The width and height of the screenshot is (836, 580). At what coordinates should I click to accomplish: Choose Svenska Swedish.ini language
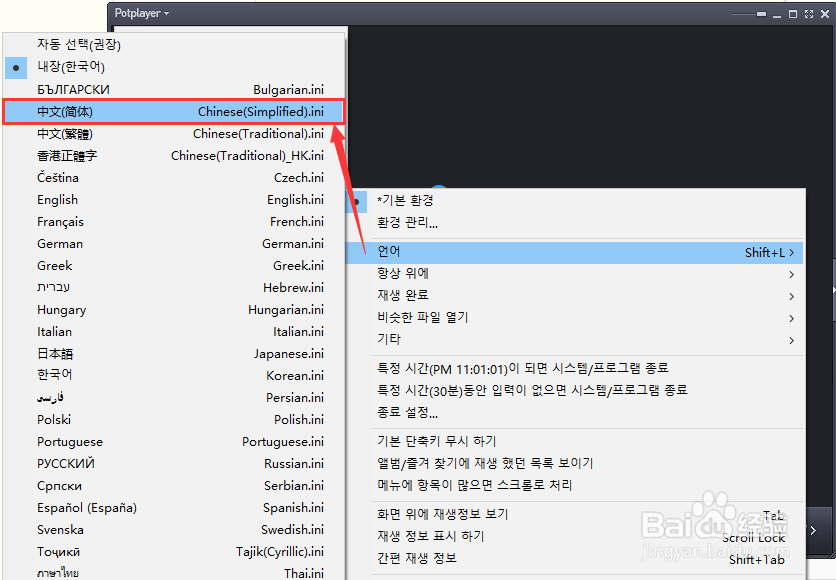[174, 529]
